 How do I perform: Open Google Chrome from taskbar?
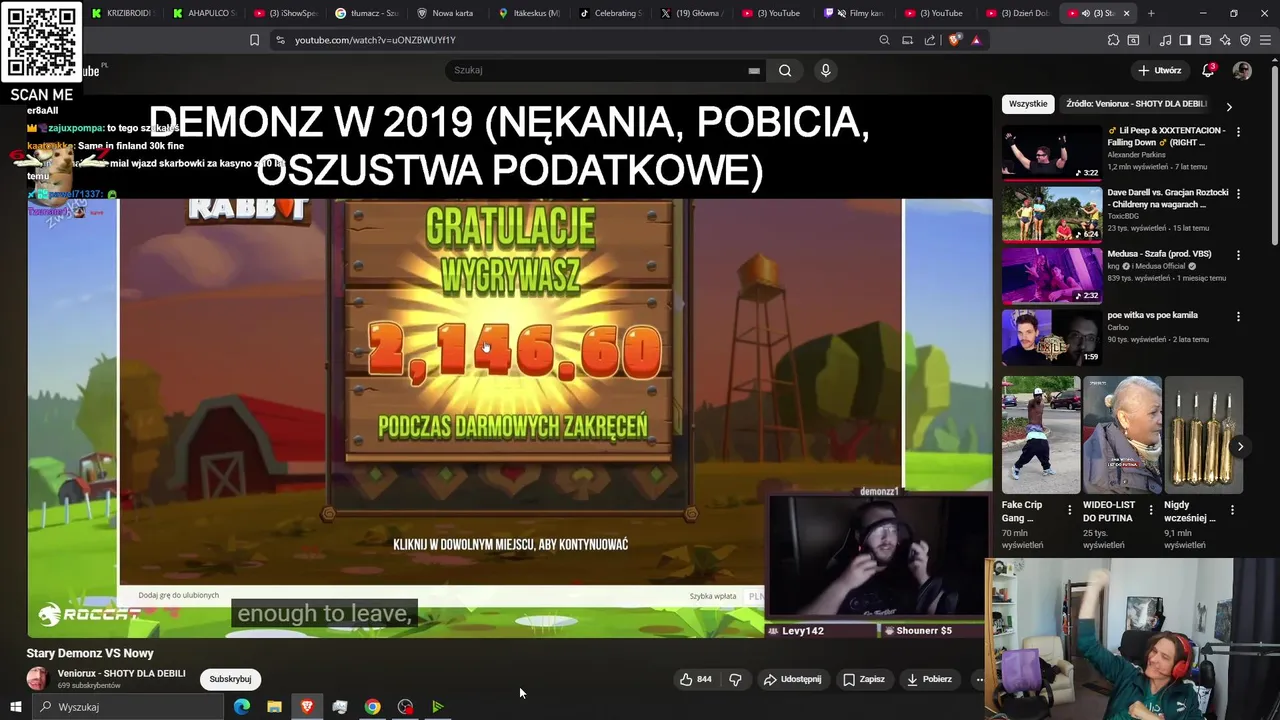[x=372, y=707]
